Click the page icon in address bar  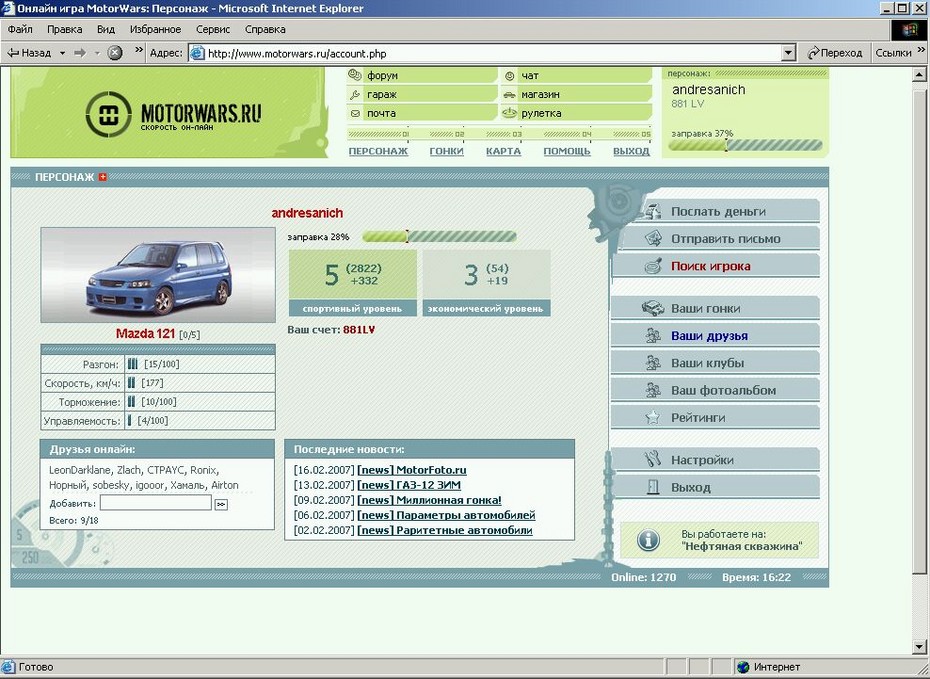point(197,53)
